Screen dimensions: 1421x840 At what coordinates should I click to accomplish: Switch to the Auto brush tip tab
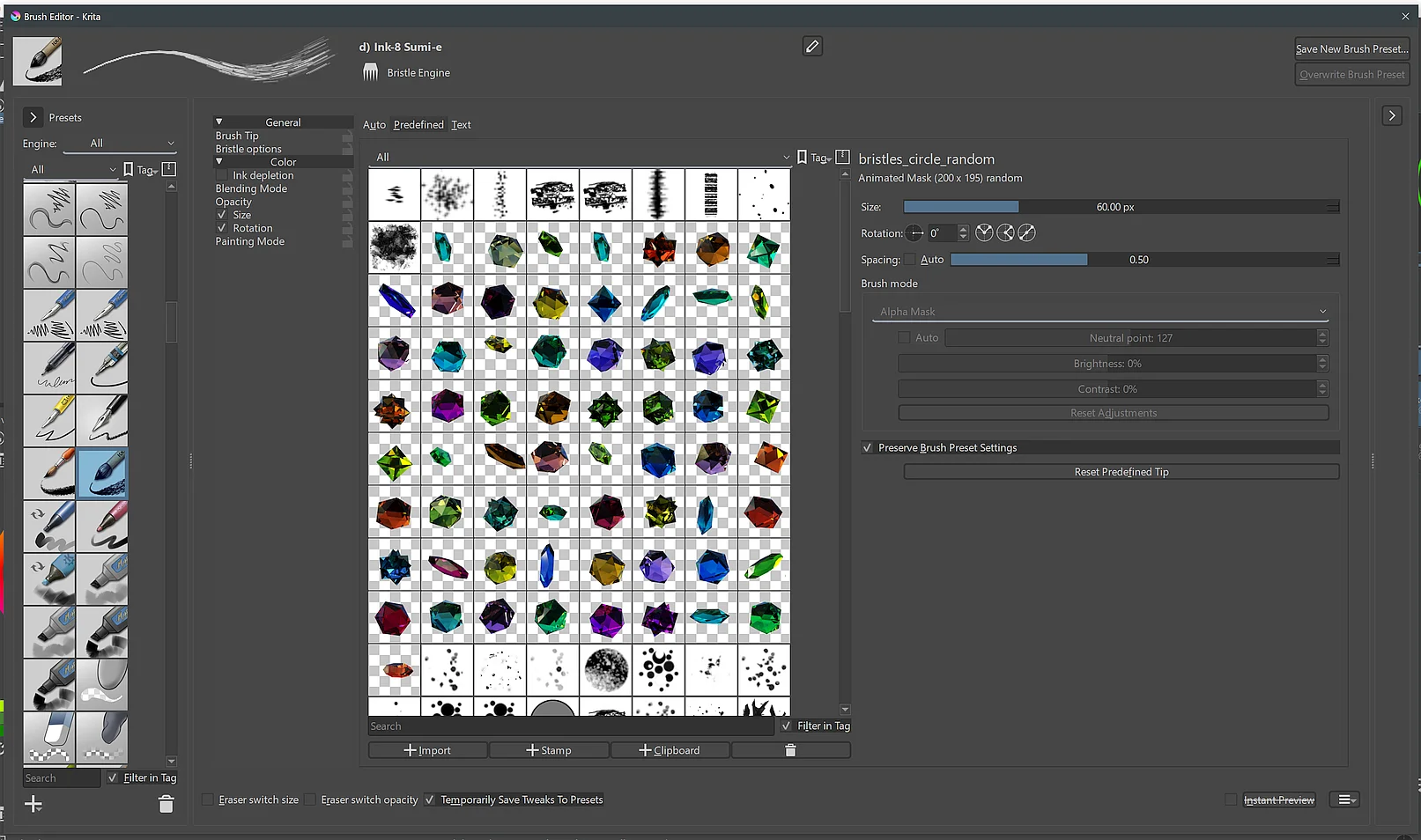374,125
